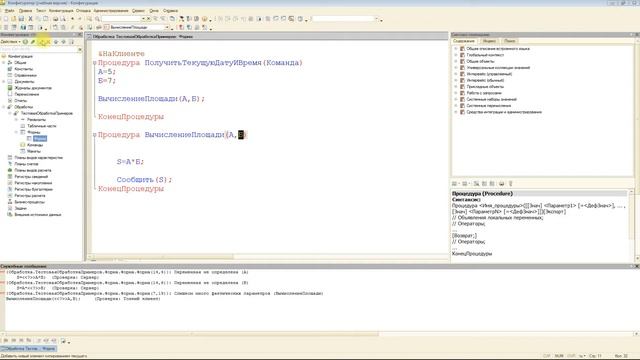Expand Общие объекты in syntax helper
640x360 pixels.
pos(456,61)
